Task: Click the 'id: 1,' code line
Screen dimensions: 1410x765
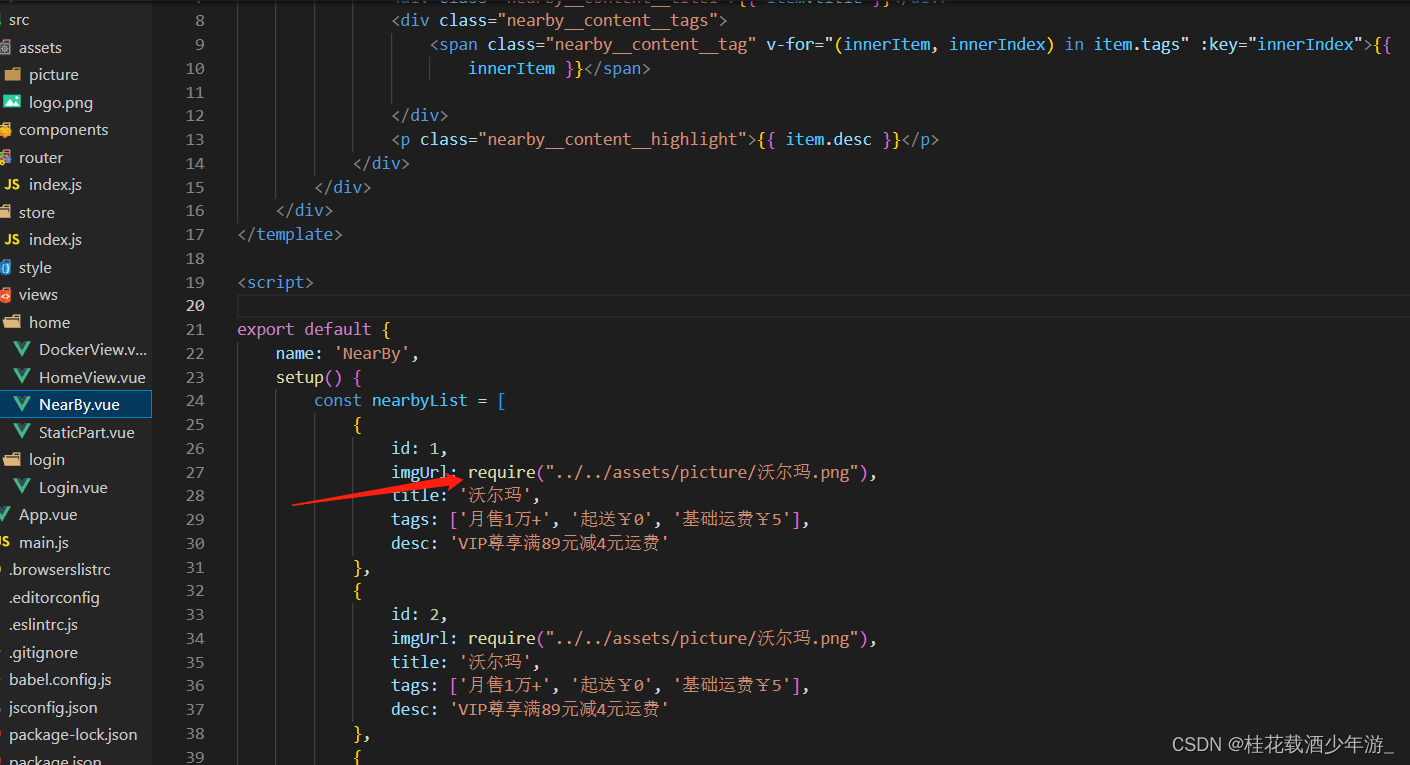Action: pos(420,448)
